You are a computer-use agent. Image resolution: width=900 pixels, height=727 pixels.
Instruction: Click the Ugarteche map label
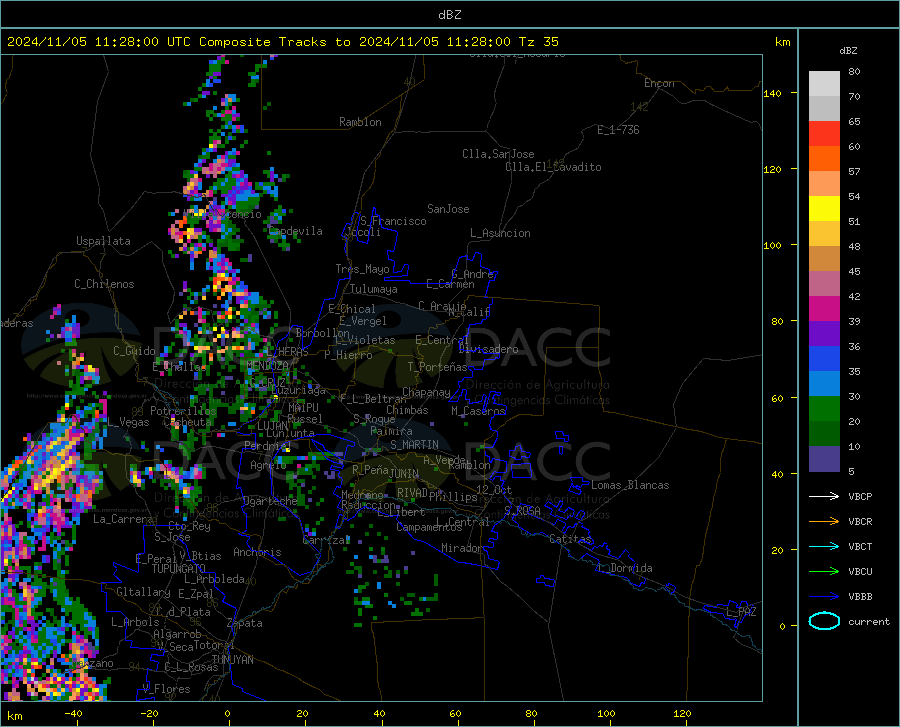pyautogui.click(x=270, y=501)
